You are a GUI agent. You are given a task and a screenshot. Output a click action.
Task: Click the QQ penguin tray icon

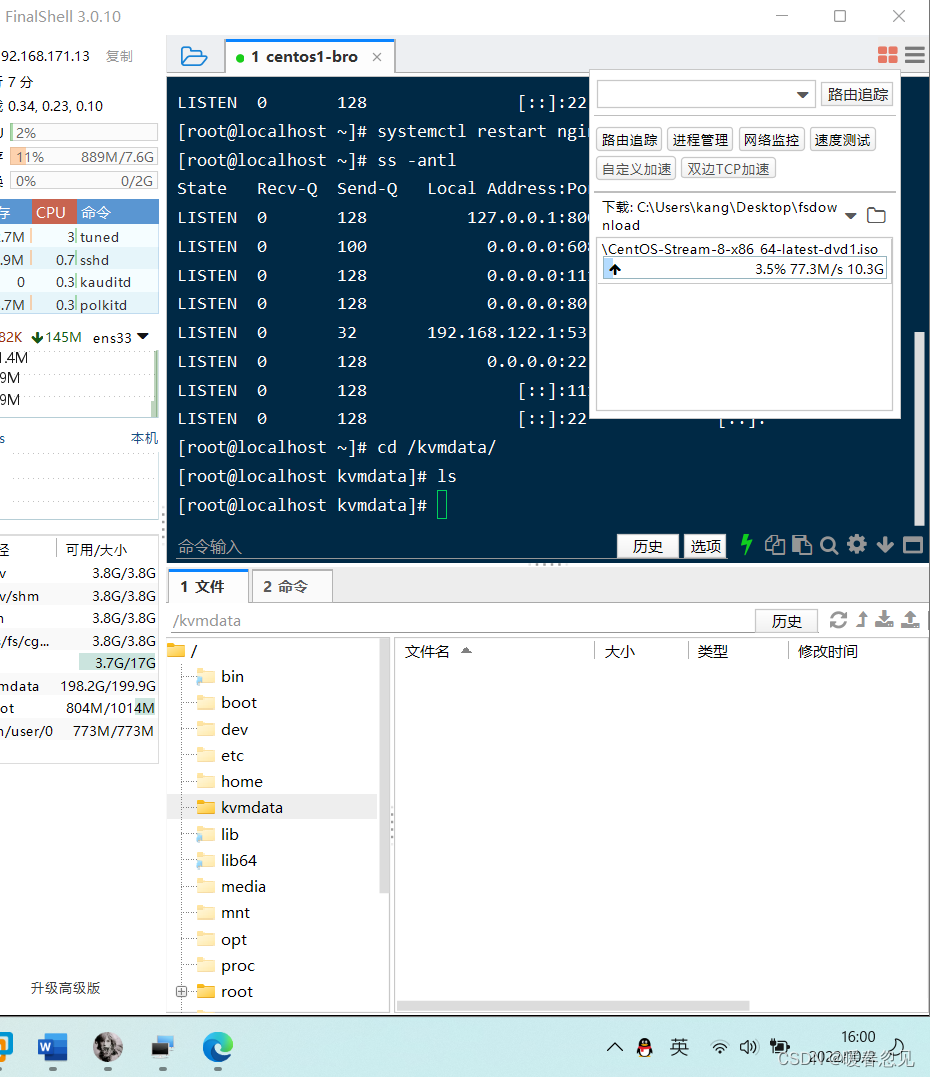coord(644,1047)
